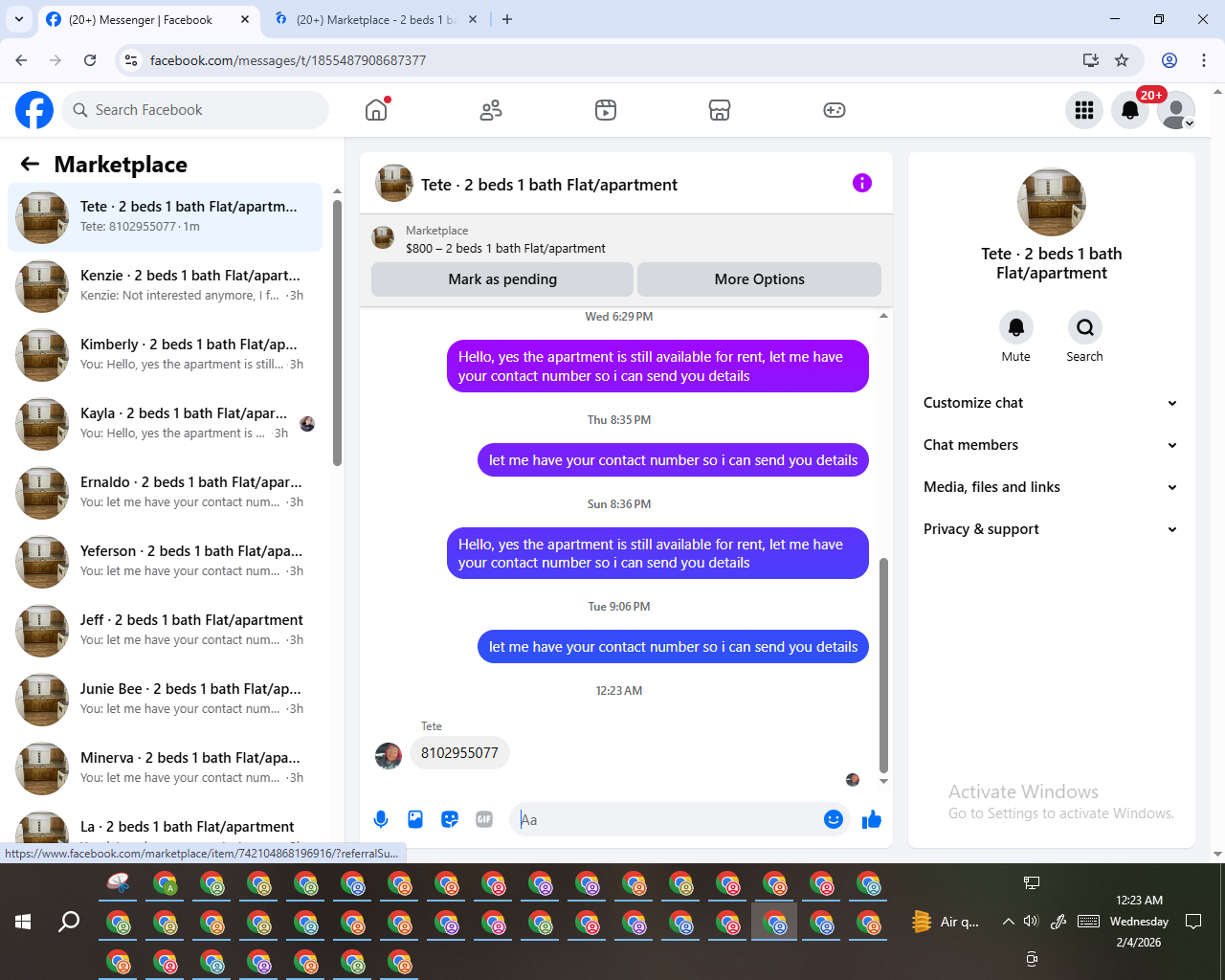Viewport: 1225px width, 980px height.
Task: Open Yeferson conversation in list
Action: (166, 562)
